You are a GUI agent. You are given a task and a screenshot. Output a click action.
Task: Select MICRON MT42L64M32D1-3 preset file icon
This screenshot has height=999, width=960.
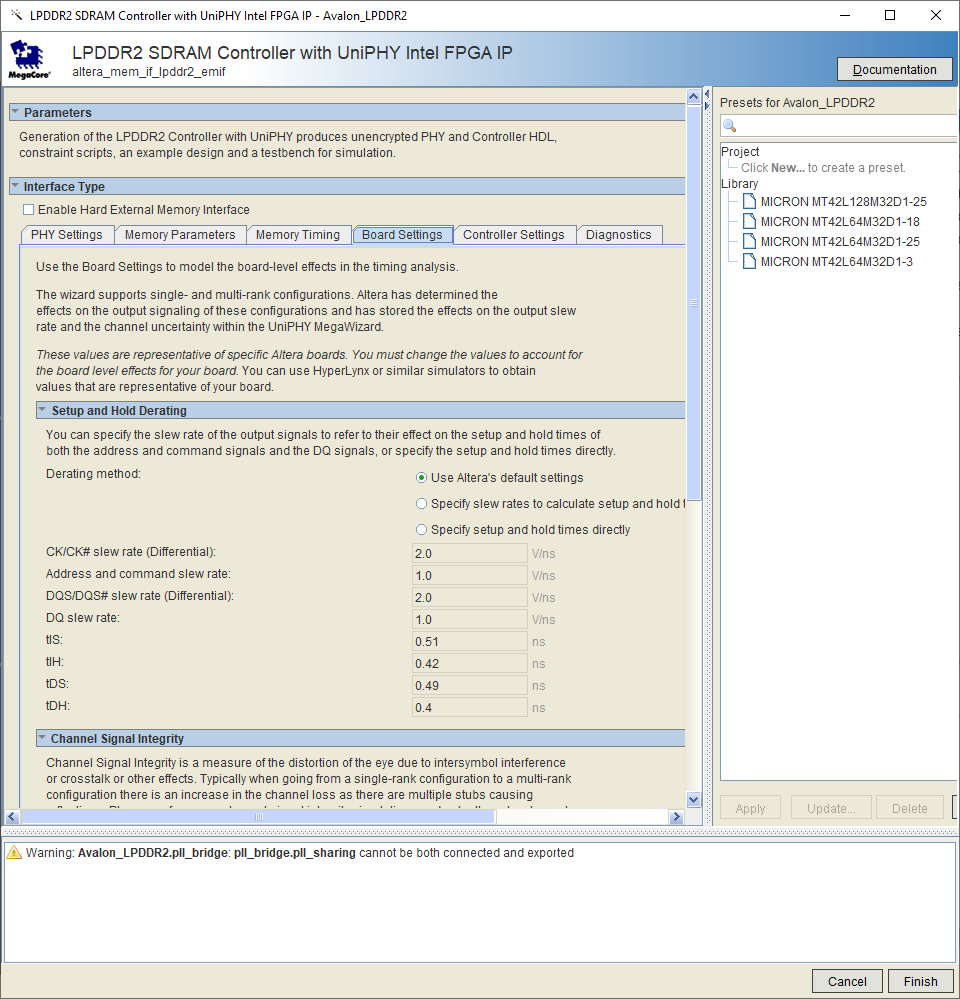pyautogui.click(x=750, y=261)
